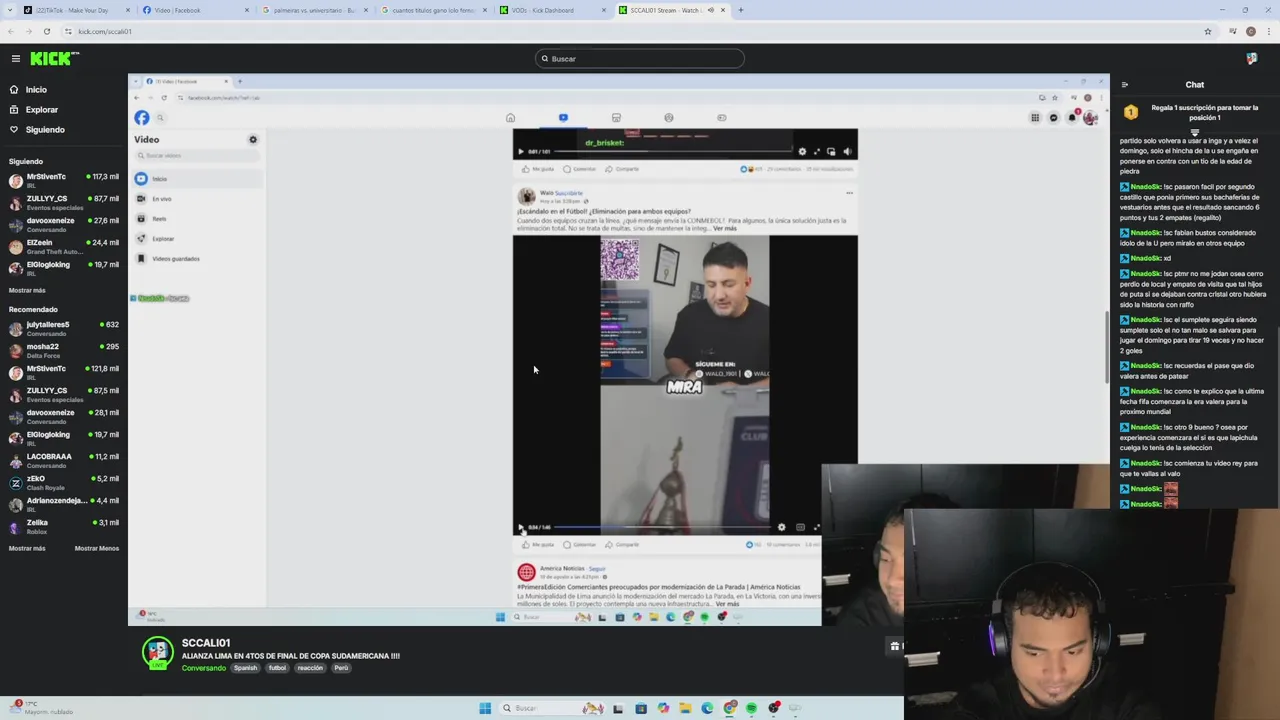The height and width of the screenshot is (720, 1280).
Task: Open Facebook notifications bell
Action: point(1072,118)
